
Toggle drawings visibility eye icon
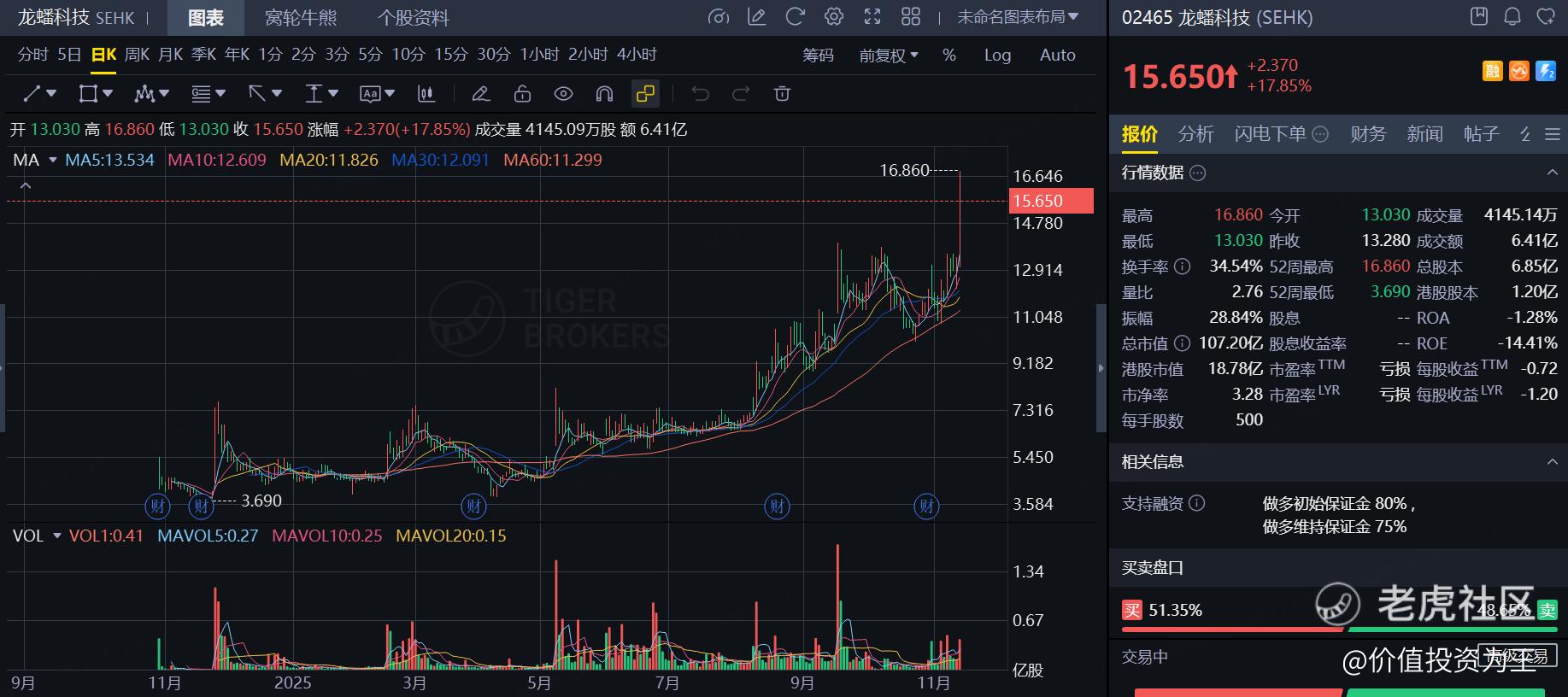coord(563,94)
